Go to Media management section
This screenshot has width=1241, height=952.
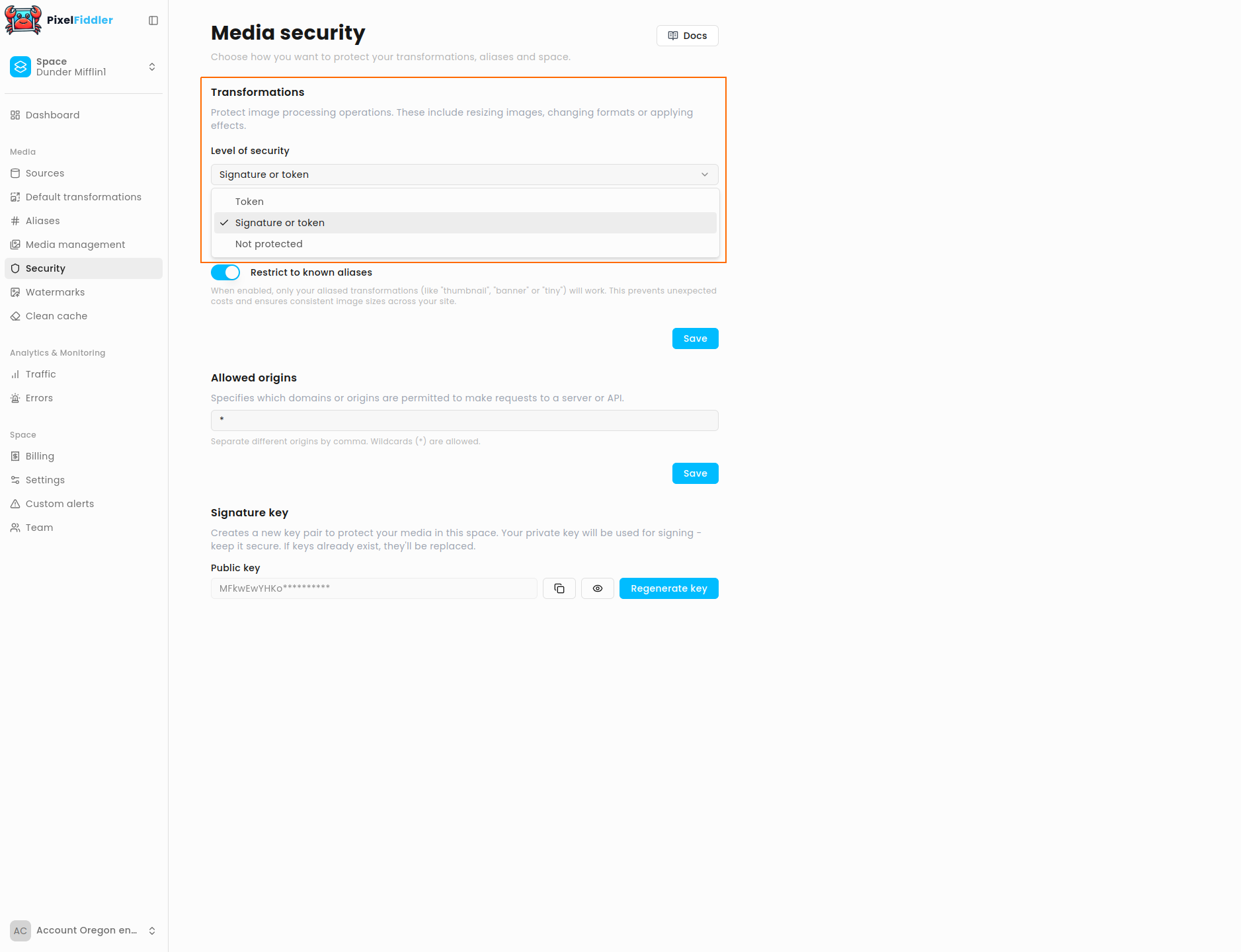75,245
